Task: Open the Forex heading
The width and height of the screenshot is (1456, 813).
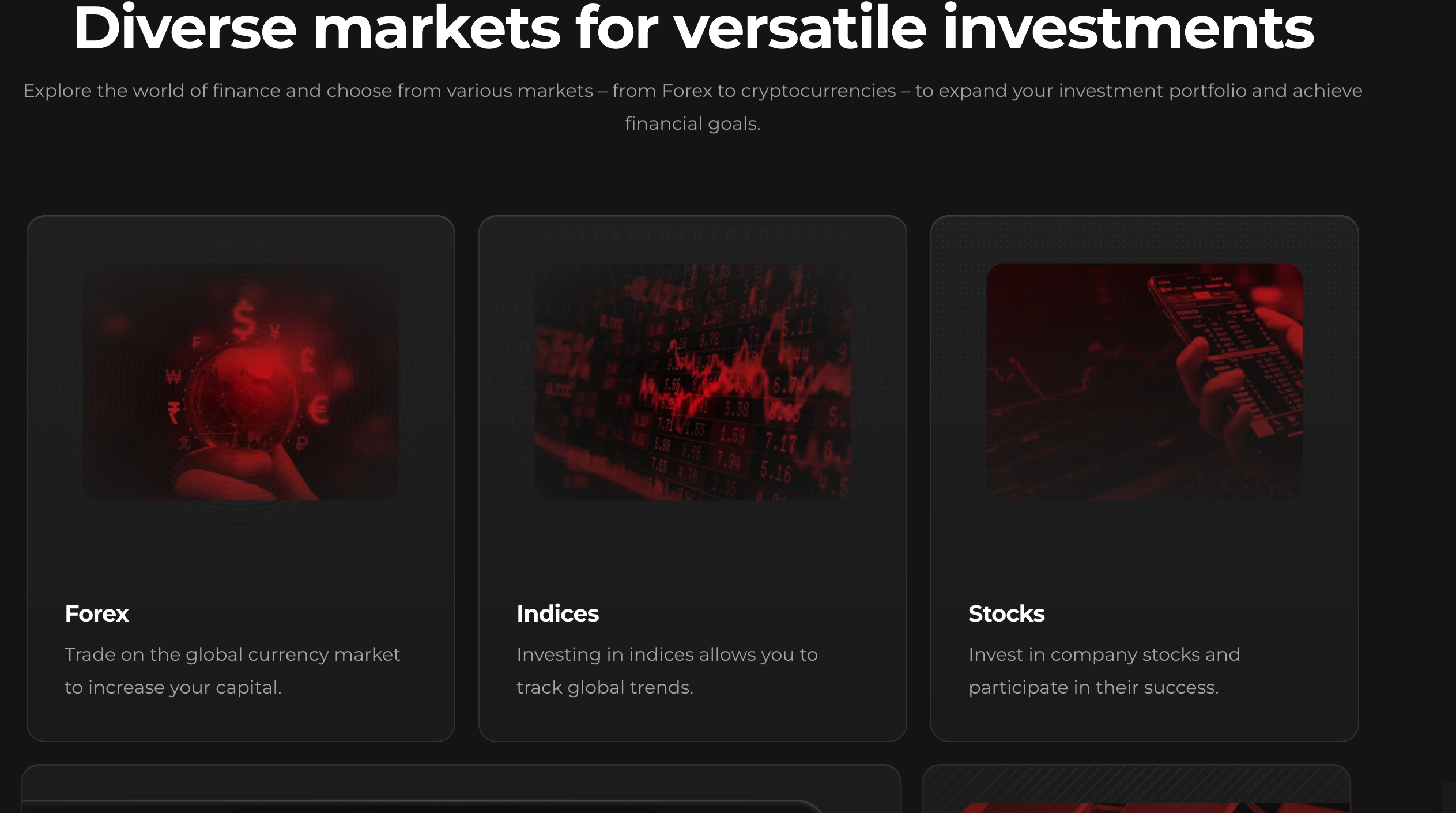Action: click(x=97, y=613)
